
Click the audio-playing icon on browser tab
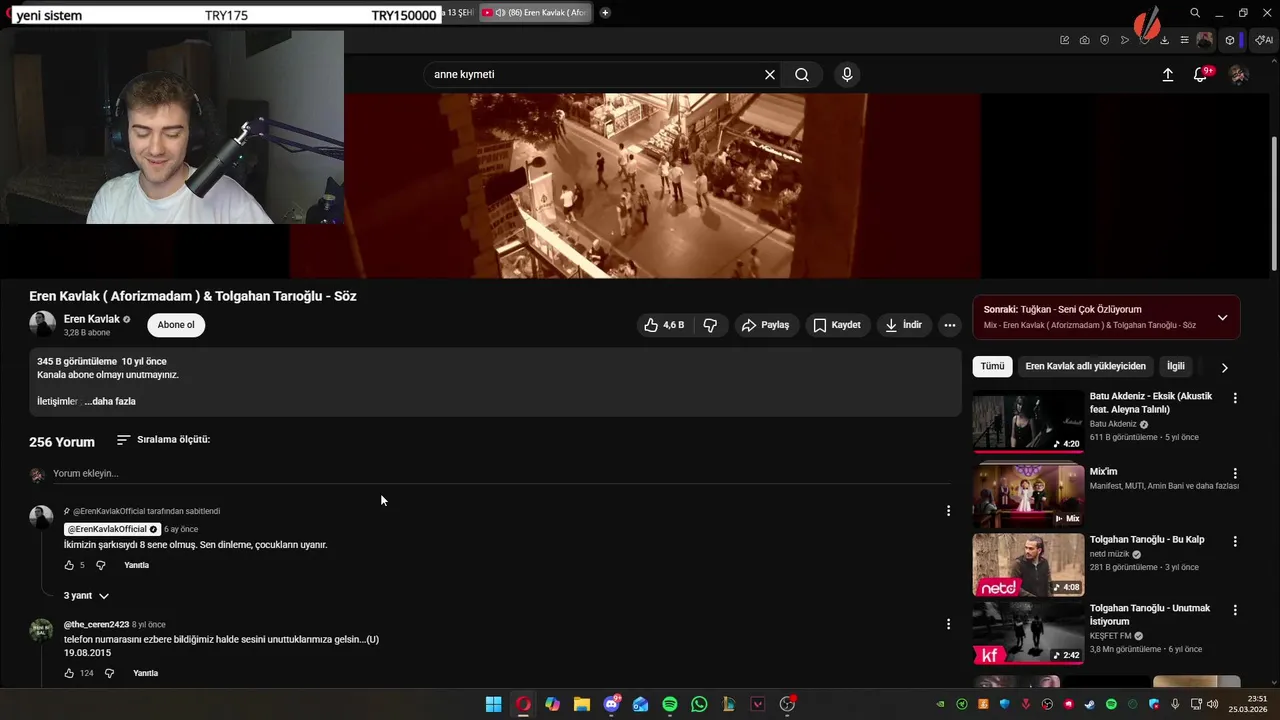point(499,13)
